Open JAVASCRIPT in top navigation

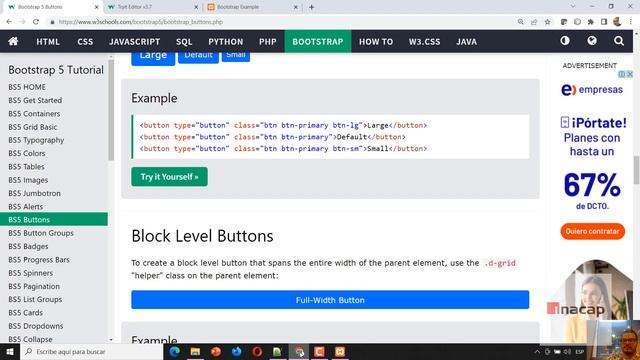[x=134, y=42]
